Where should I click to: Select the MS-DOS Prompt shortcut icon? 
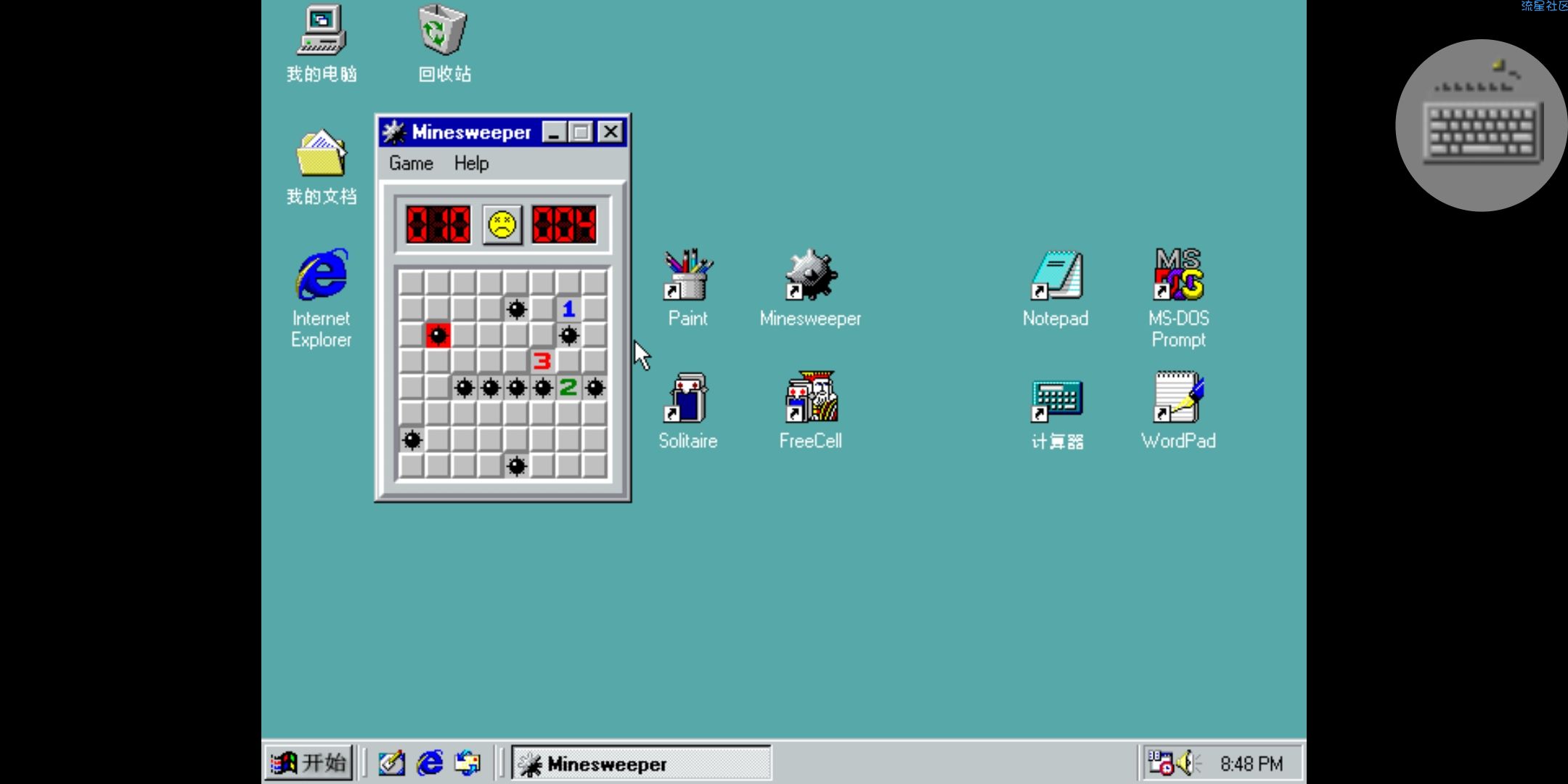tap(1178, 298)
